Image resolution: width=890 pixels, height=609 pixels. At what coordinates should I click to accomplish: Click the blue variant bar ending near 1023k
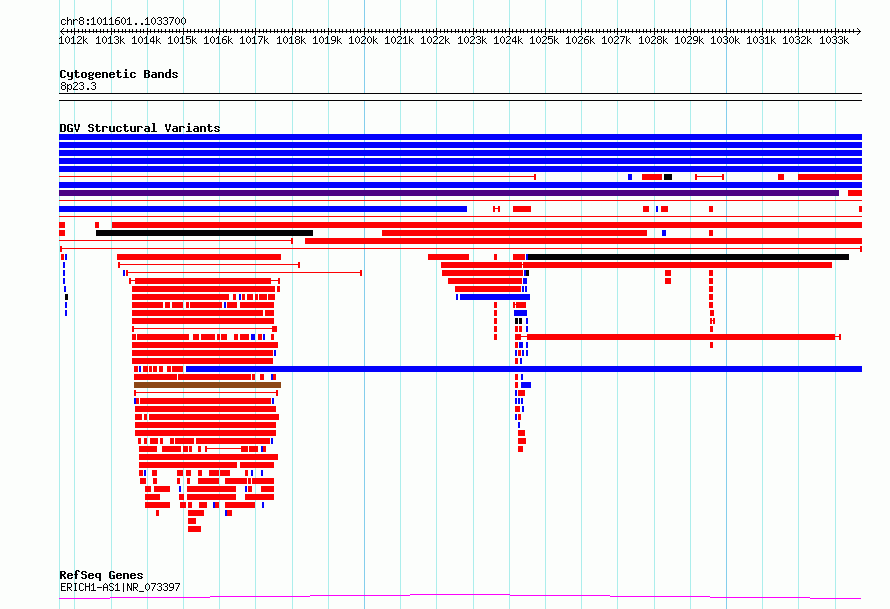263,209
